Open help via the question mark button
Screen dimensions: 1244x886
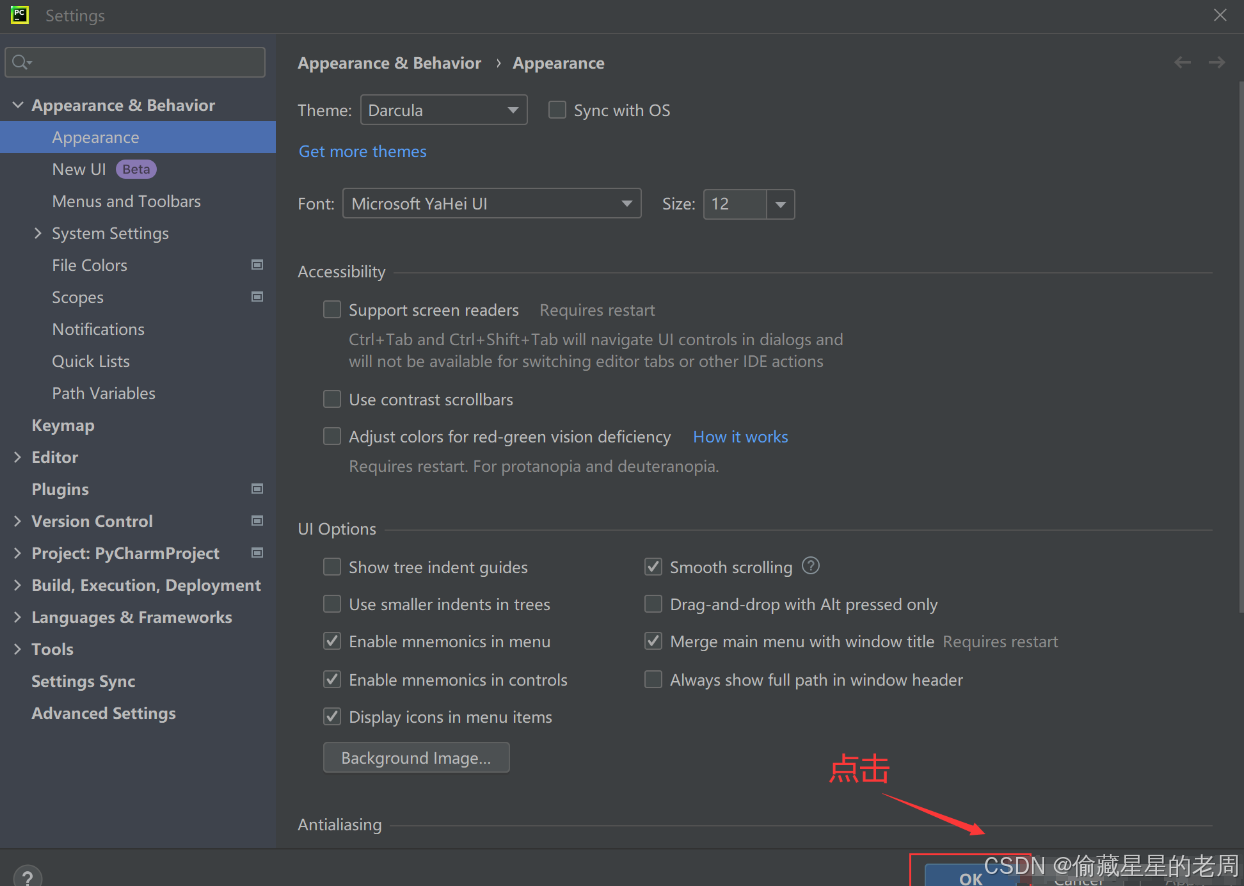28,877
